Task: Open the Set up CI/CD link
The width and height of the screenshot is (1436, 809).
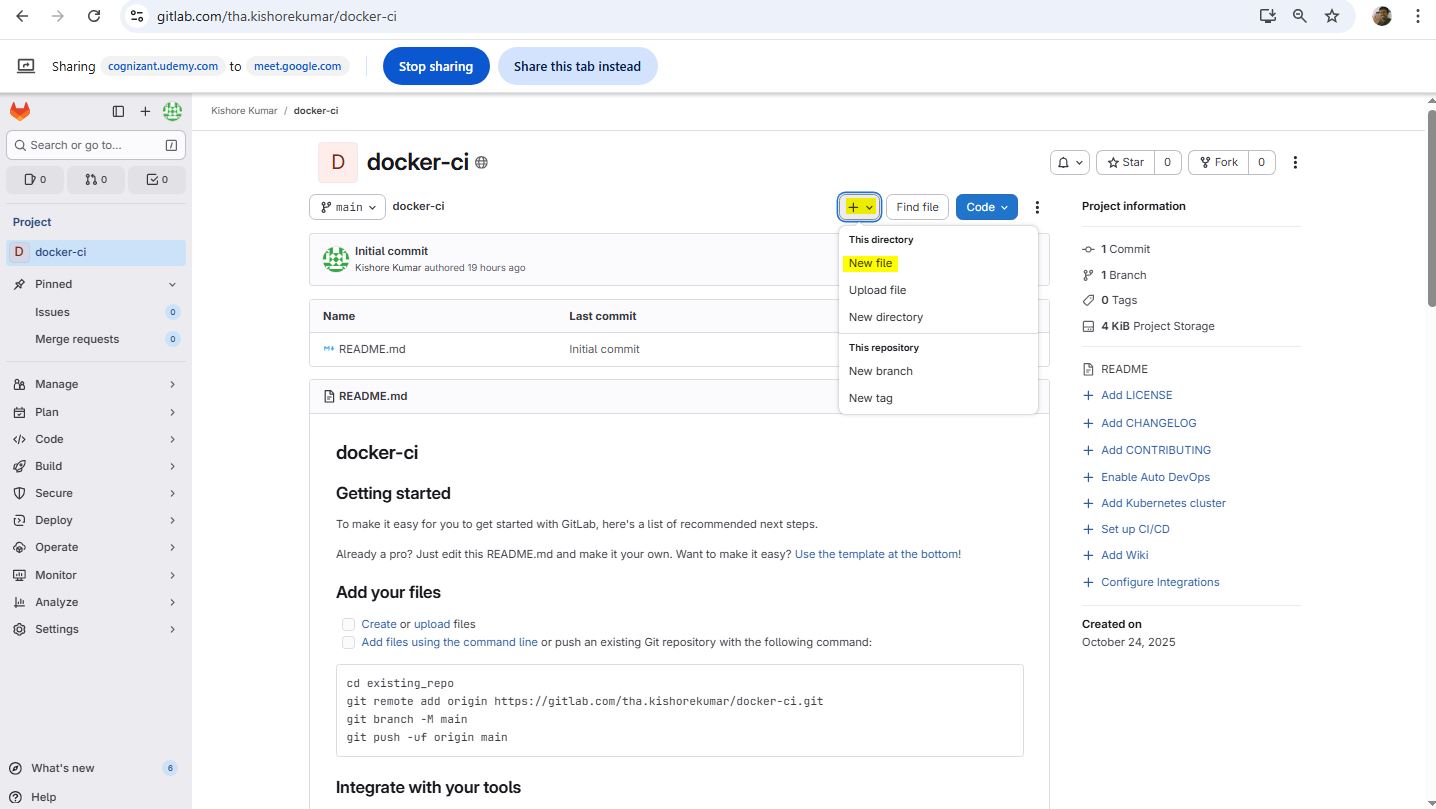Action: pos(1135,529)
